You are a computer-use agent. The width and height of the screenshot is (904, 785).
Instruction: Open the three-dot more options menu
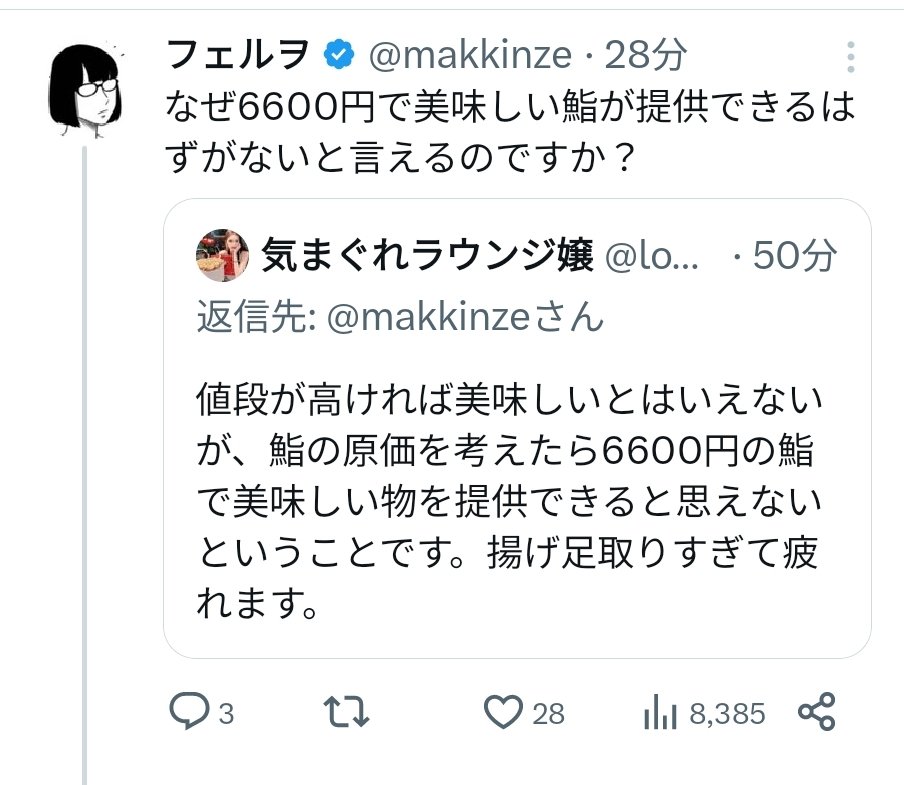849,56
